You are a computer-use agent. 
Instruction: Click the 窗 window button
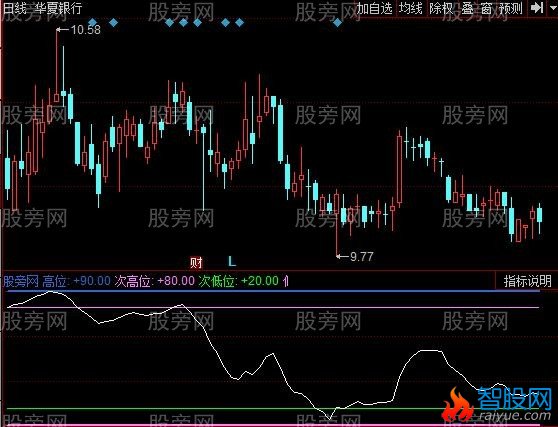tap(486, 8)
